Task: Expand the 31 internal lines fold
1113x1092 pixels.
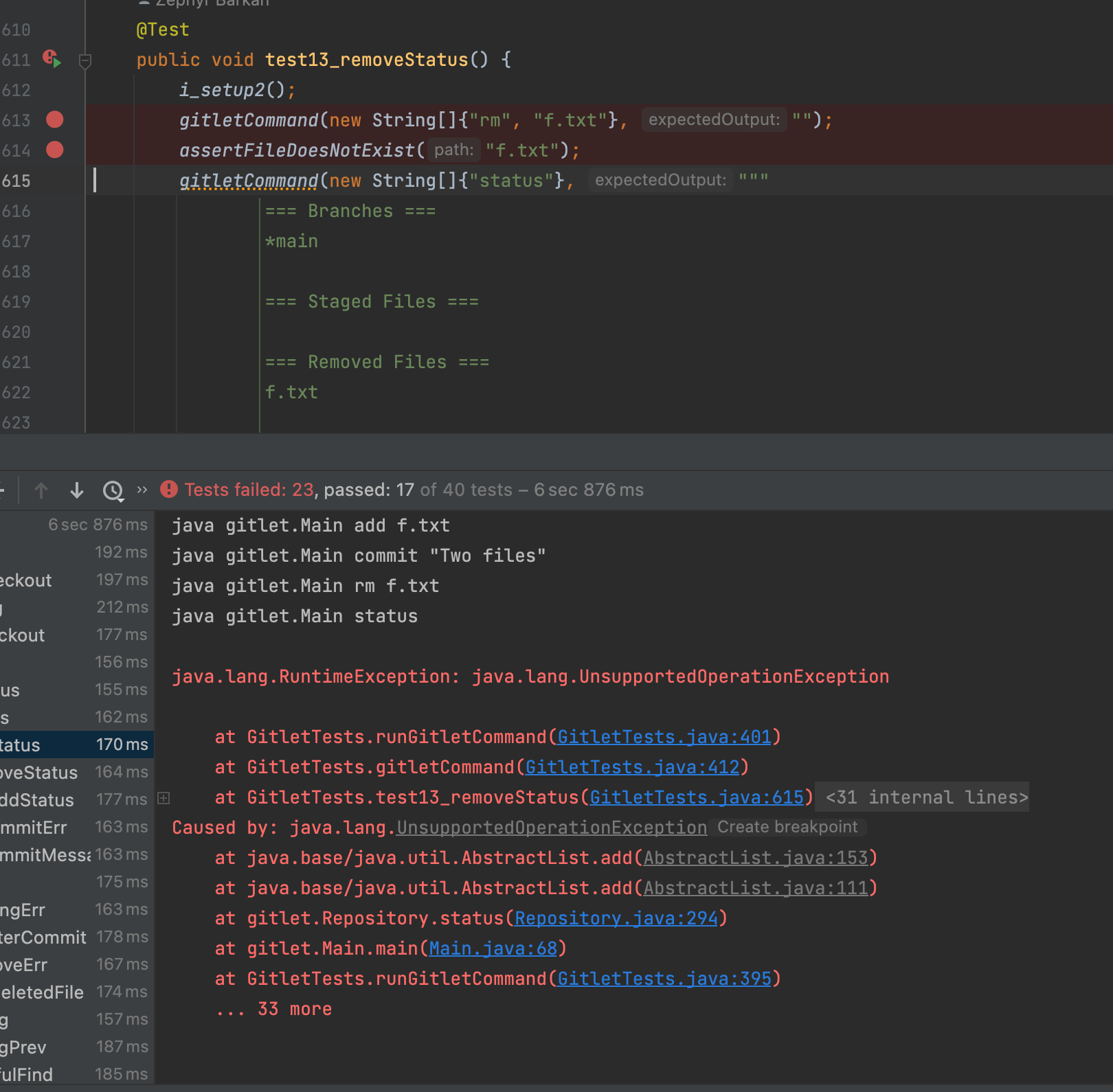Action: 926,797
